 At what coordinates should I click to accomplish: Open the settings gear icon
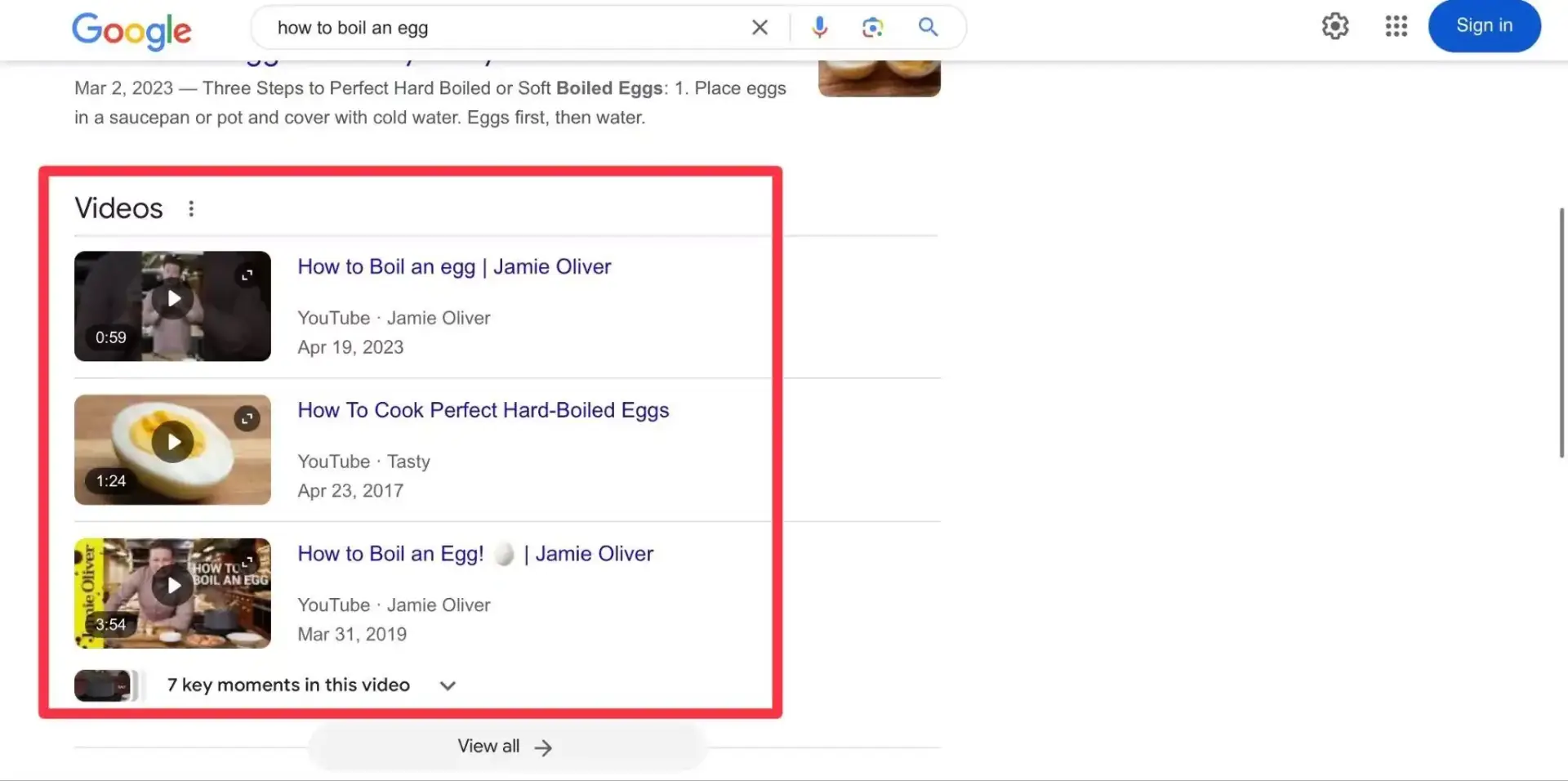tap(1335, 26)
